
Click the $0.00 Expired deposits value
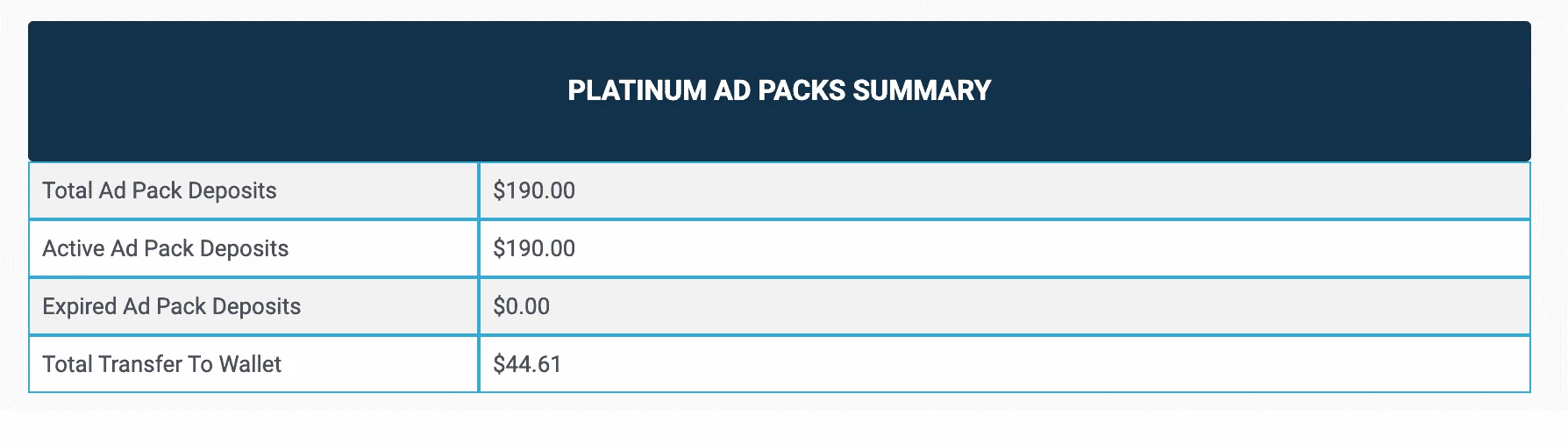(x=522, y=306)
